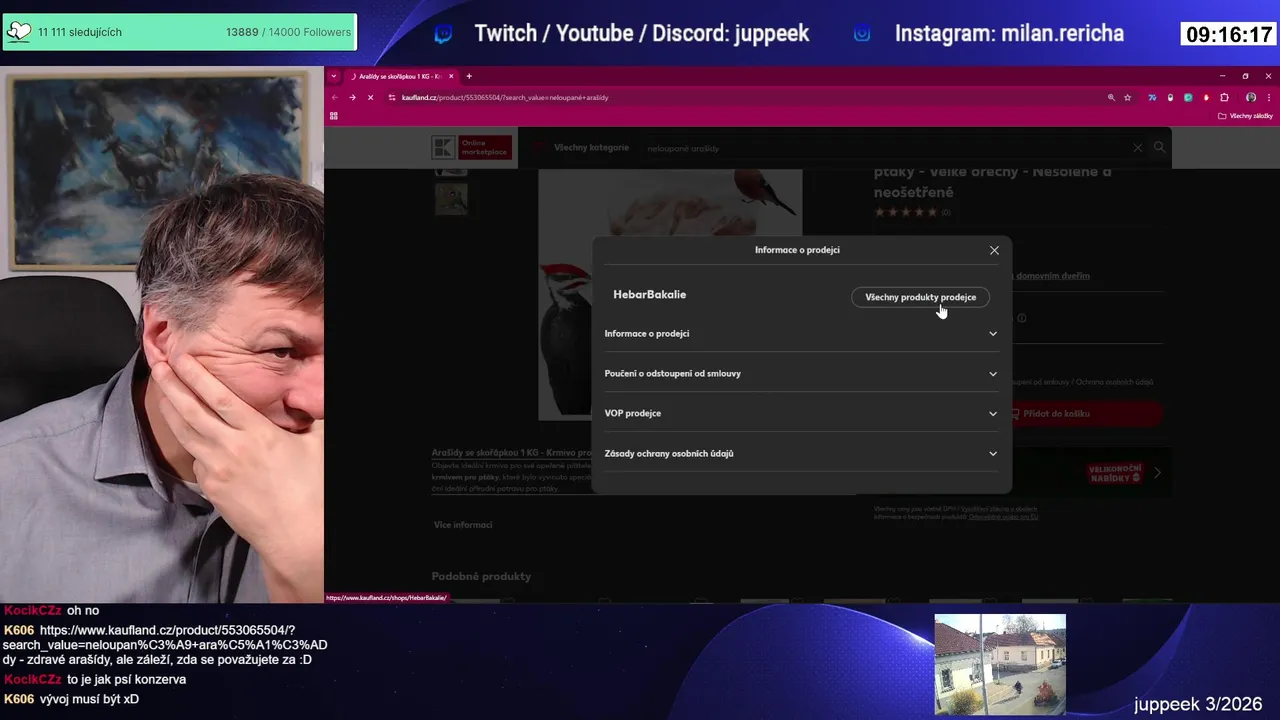Expand the VOP prodejce section
Screen dimensions: 1280x720
pos(801,413)
